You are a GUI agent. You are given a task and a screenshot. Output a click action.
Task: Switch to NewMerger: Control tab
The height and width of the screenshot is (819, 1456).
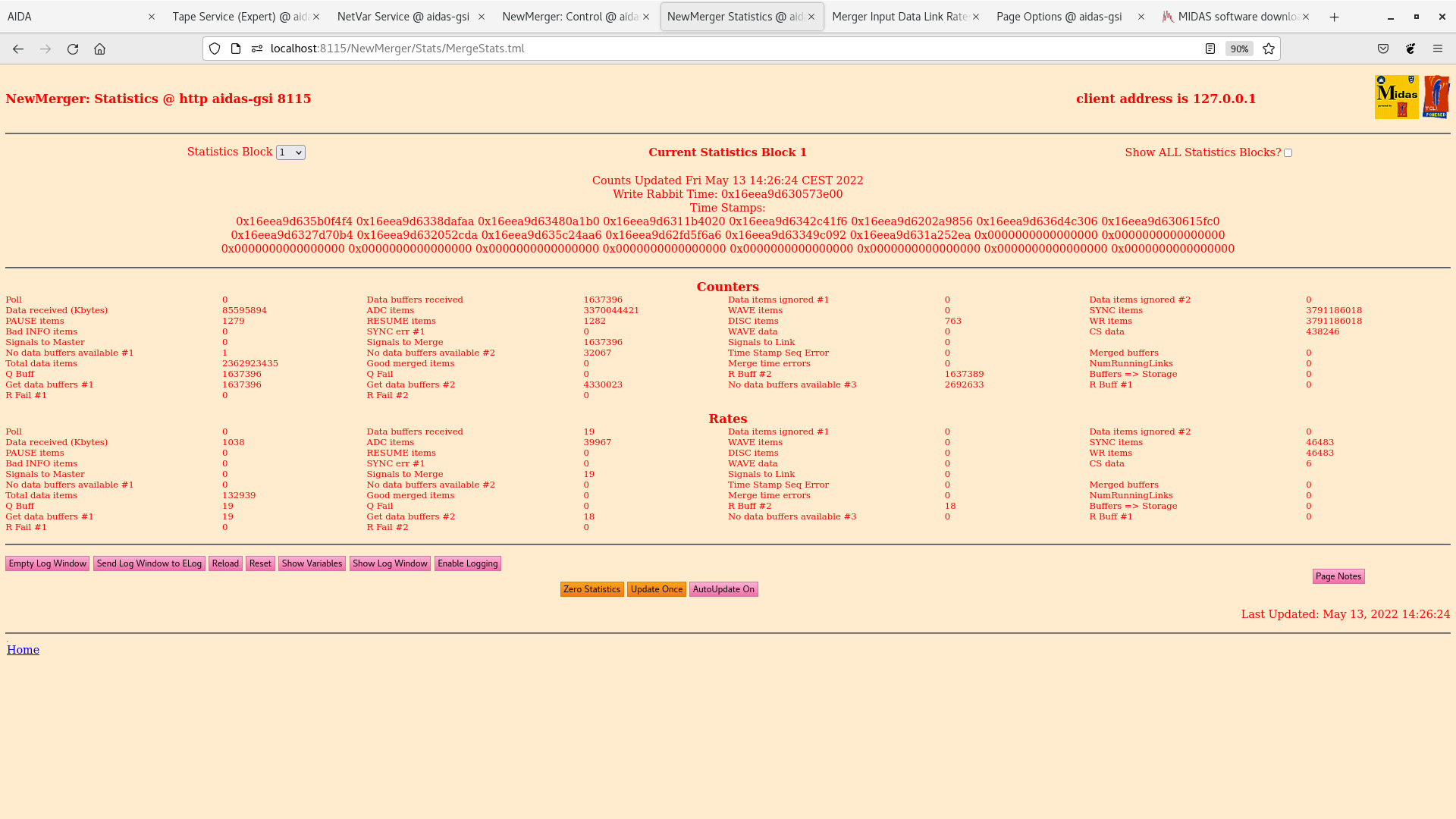point(569,17)
